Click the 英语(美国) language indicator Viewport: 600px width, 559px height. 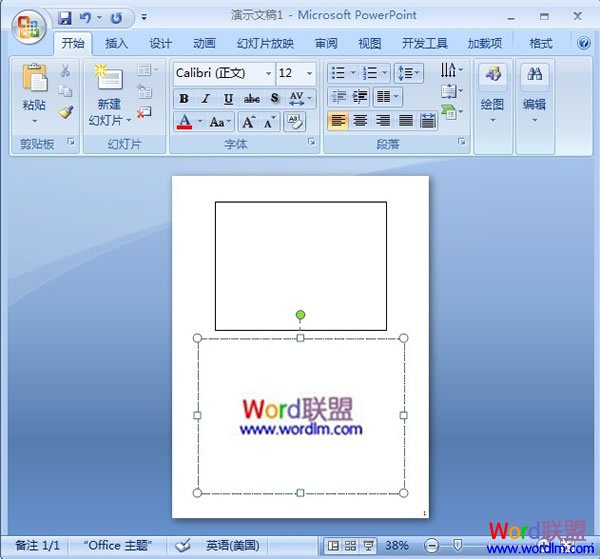pos(233,546)
